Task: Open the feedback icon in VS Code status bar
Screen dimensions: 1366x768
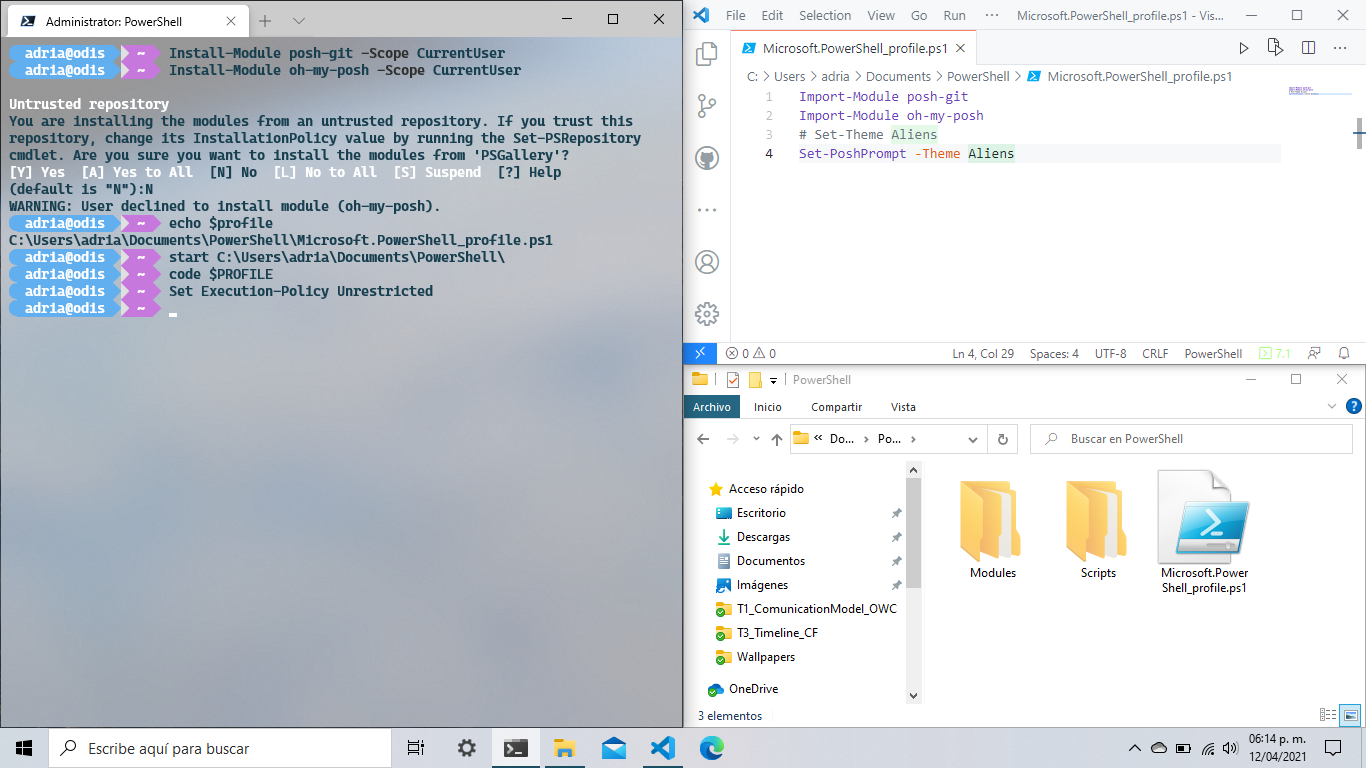Action: 1314,353
